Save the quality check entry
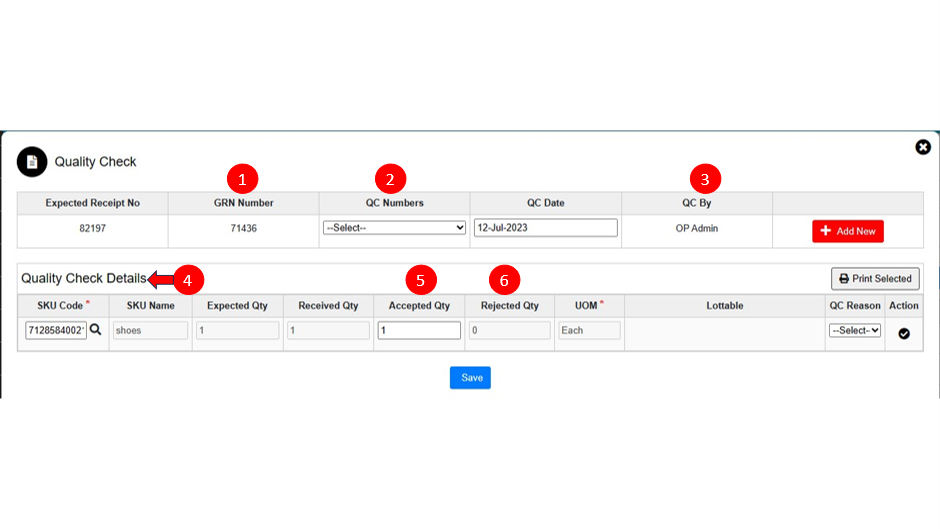 (x=470, y=377)
